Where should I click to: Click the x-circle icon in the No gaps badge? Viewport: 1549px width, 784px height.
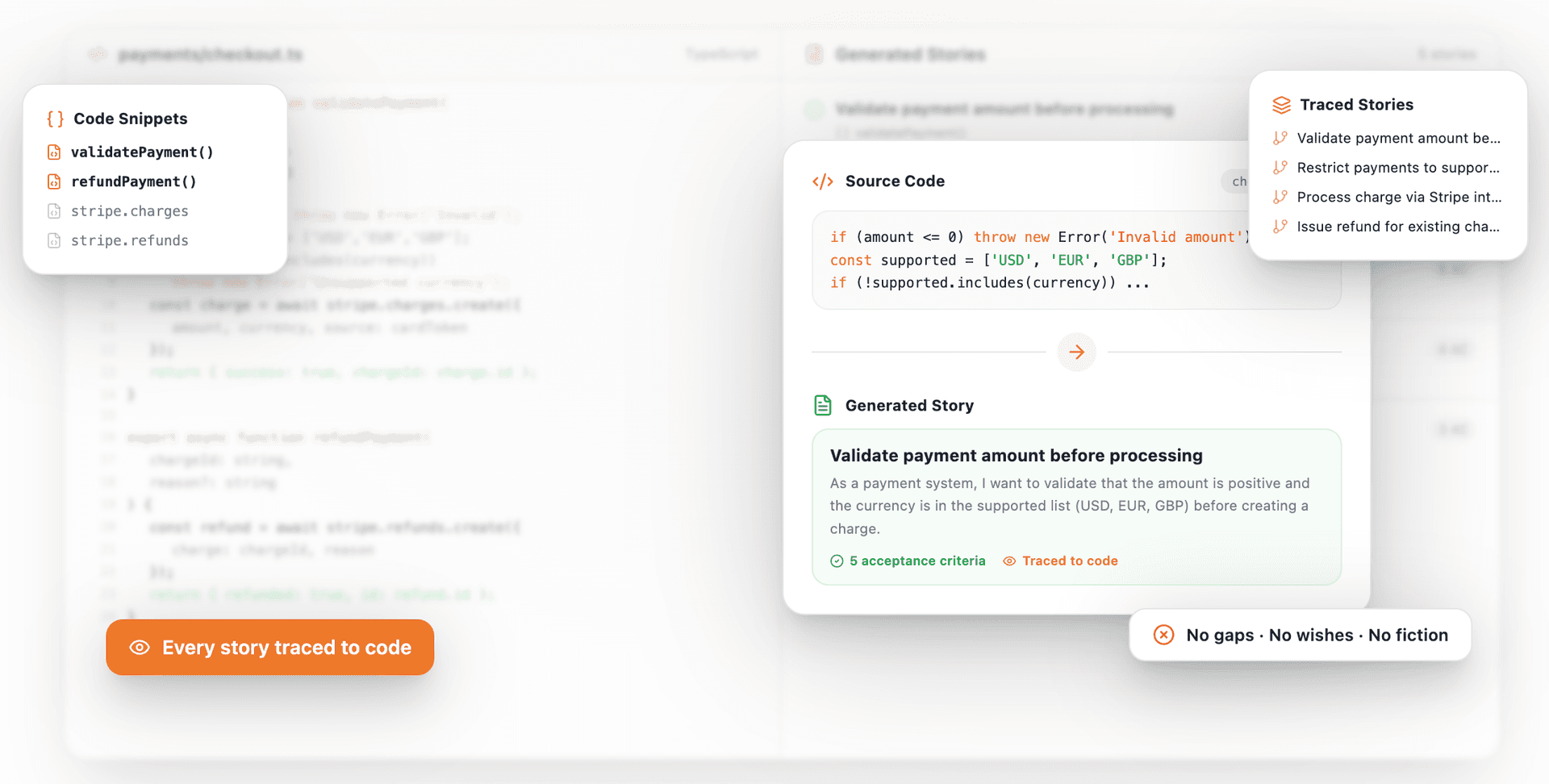1163,635
